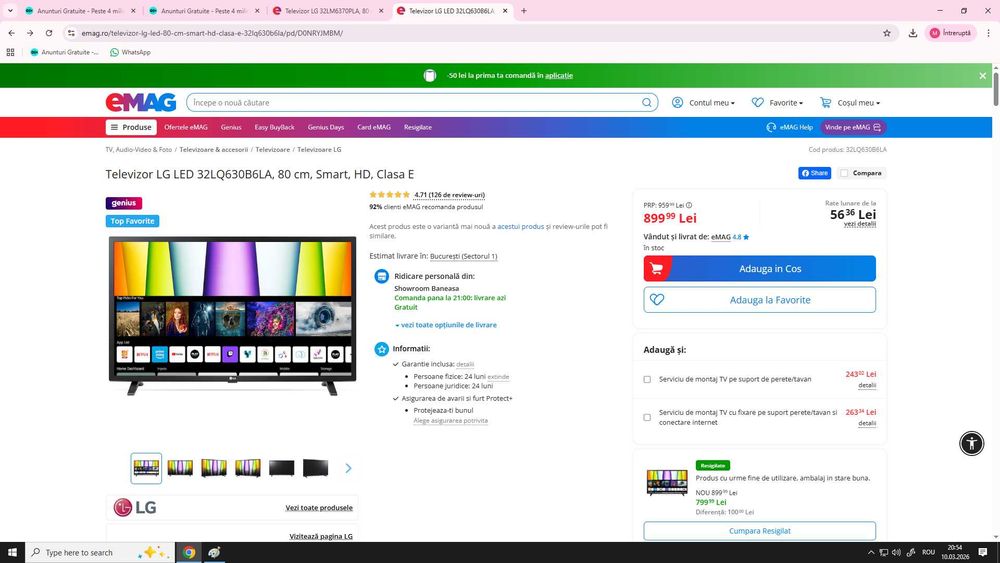The image size is (1000, 563).
Task: Expand Coșul meu dropdown
Action: click(850, 103)
